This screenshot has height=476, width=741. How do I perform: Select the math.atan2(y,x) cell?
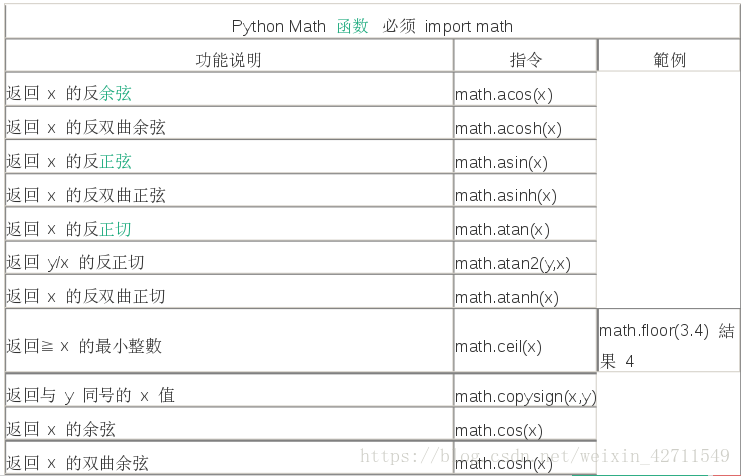pos(512,264)
